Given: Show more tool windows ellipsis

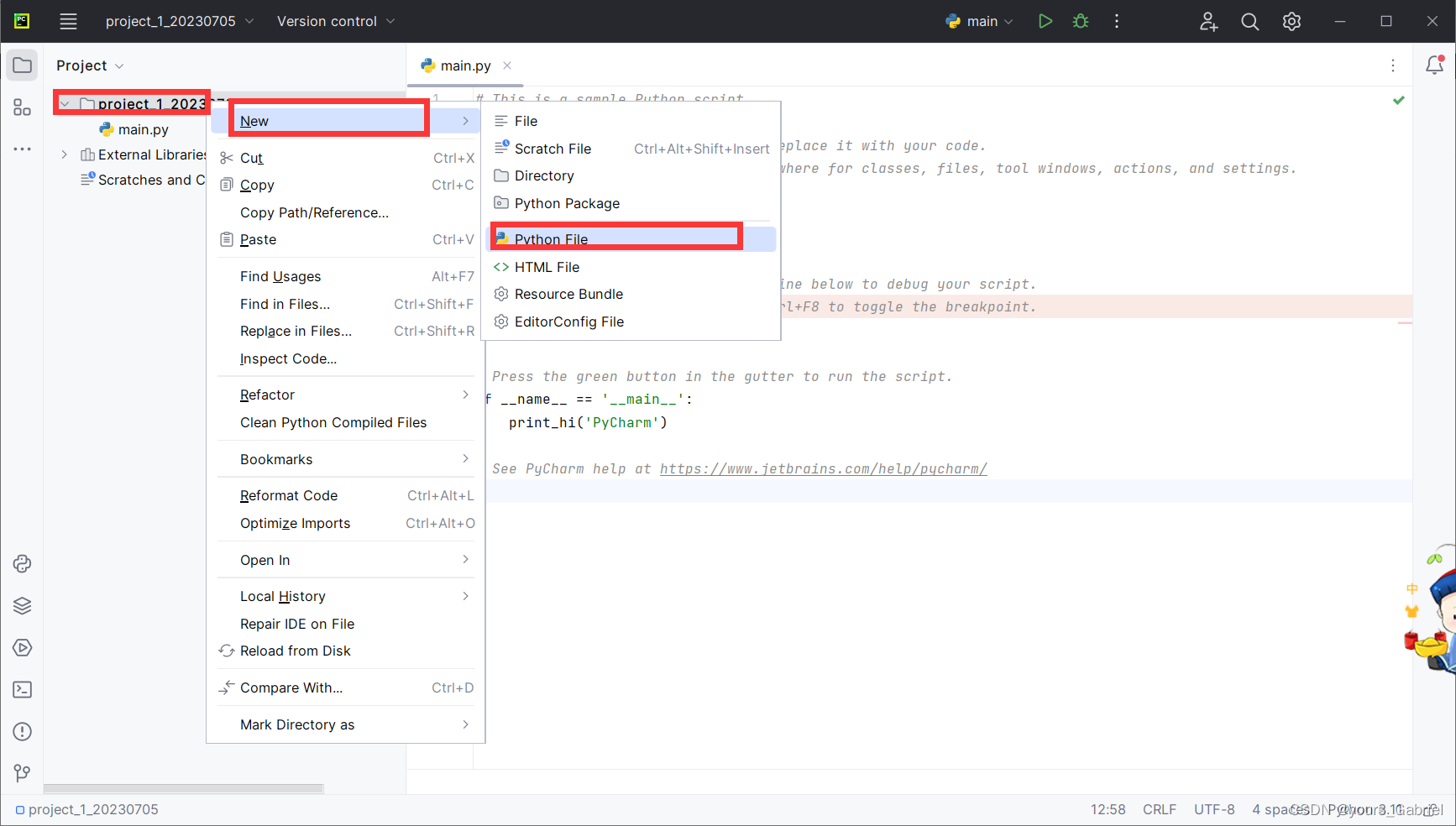Looking at the screenshot, I should pos(23,149).
